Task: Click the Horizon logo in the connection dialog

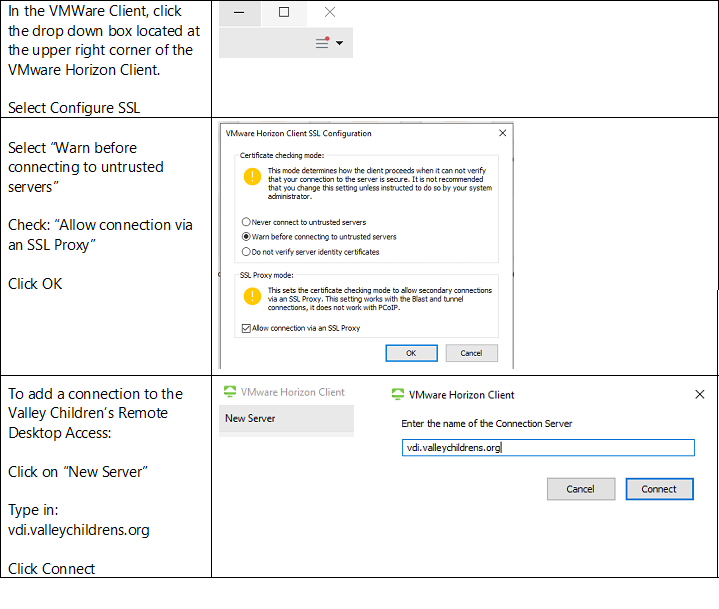Action: coord(398,394)
